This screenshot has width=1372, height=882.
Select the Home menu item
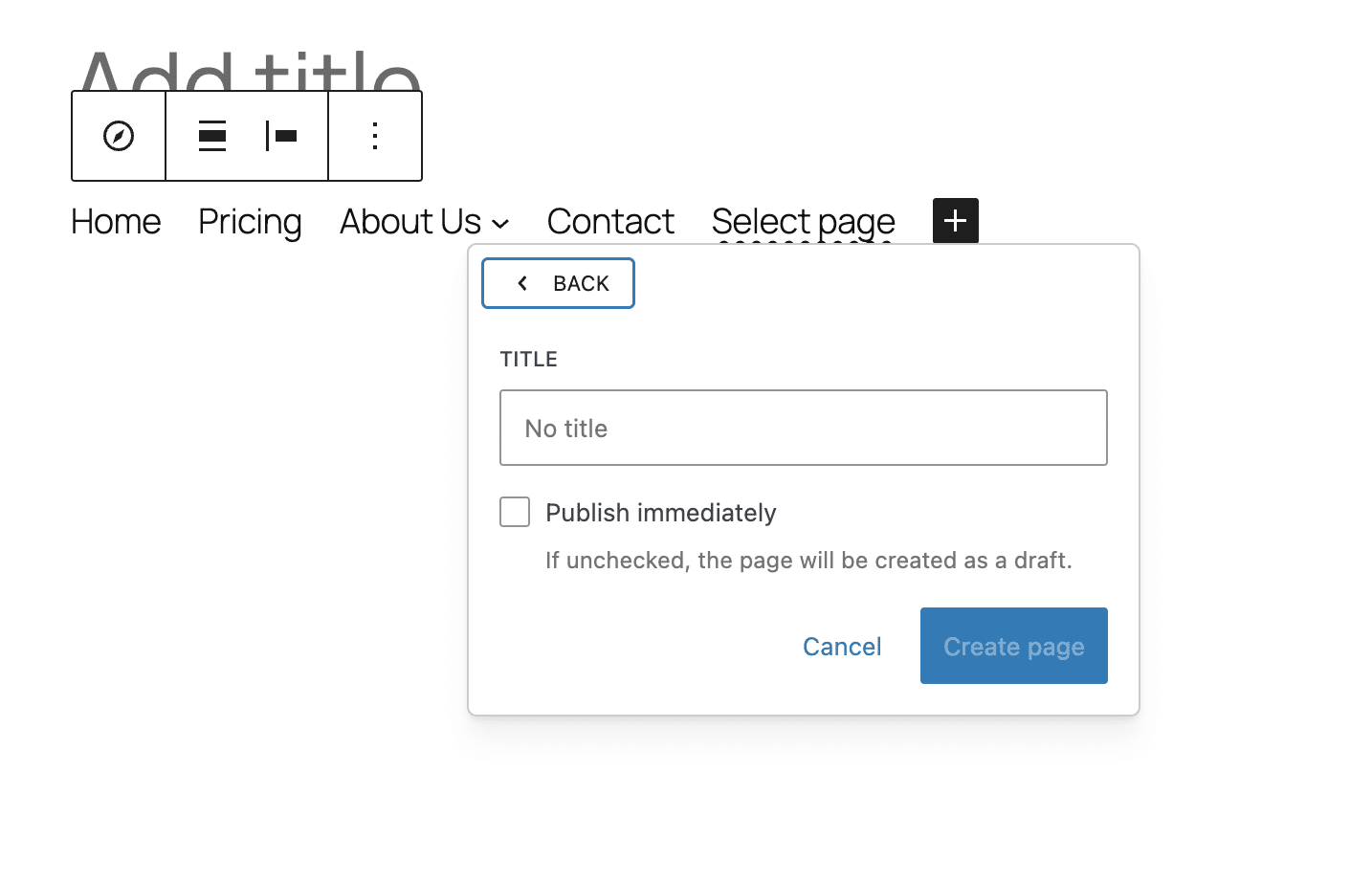(115, 221)
